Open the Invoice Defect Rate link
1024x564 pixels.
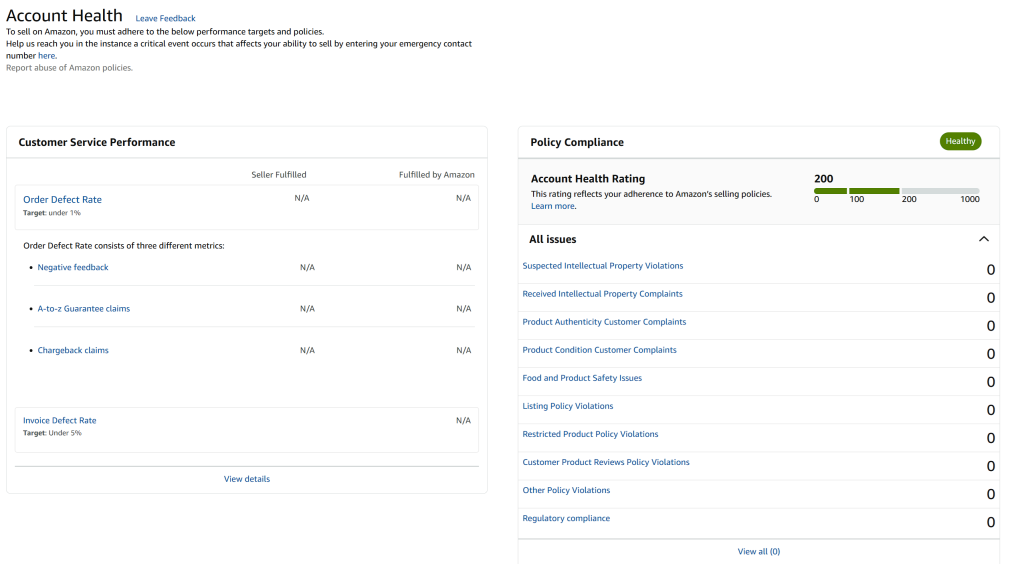pos(59,420)
